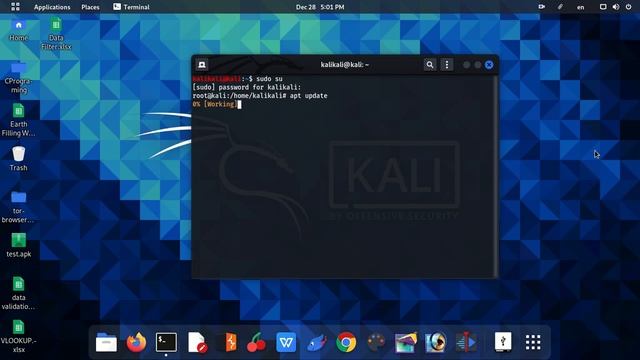Screen dimensions: 640x360
Task: Click the '0% [Working]' progress line
Action: (215, 104)
